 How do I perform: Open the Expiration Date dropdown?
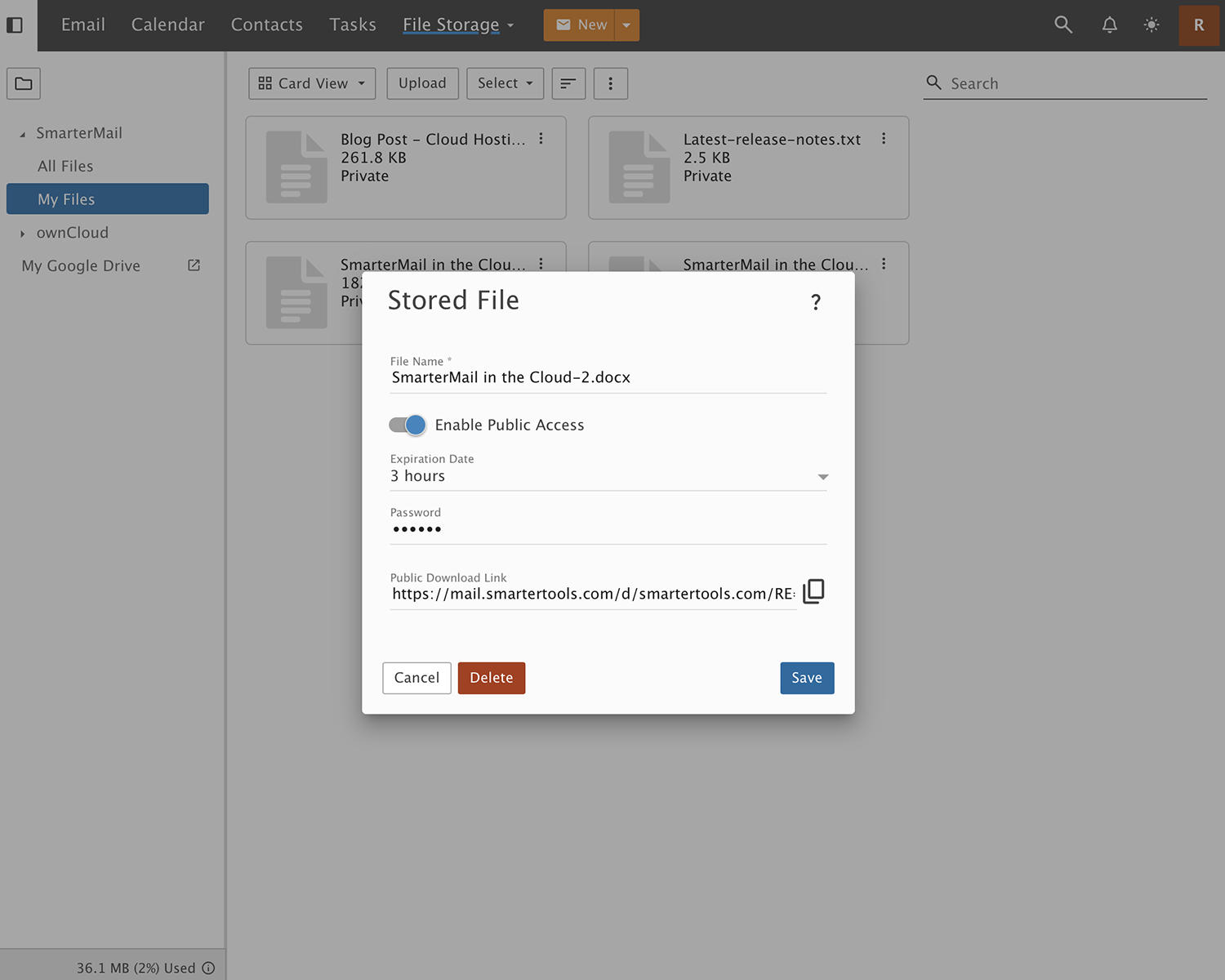tap(822, 476)
